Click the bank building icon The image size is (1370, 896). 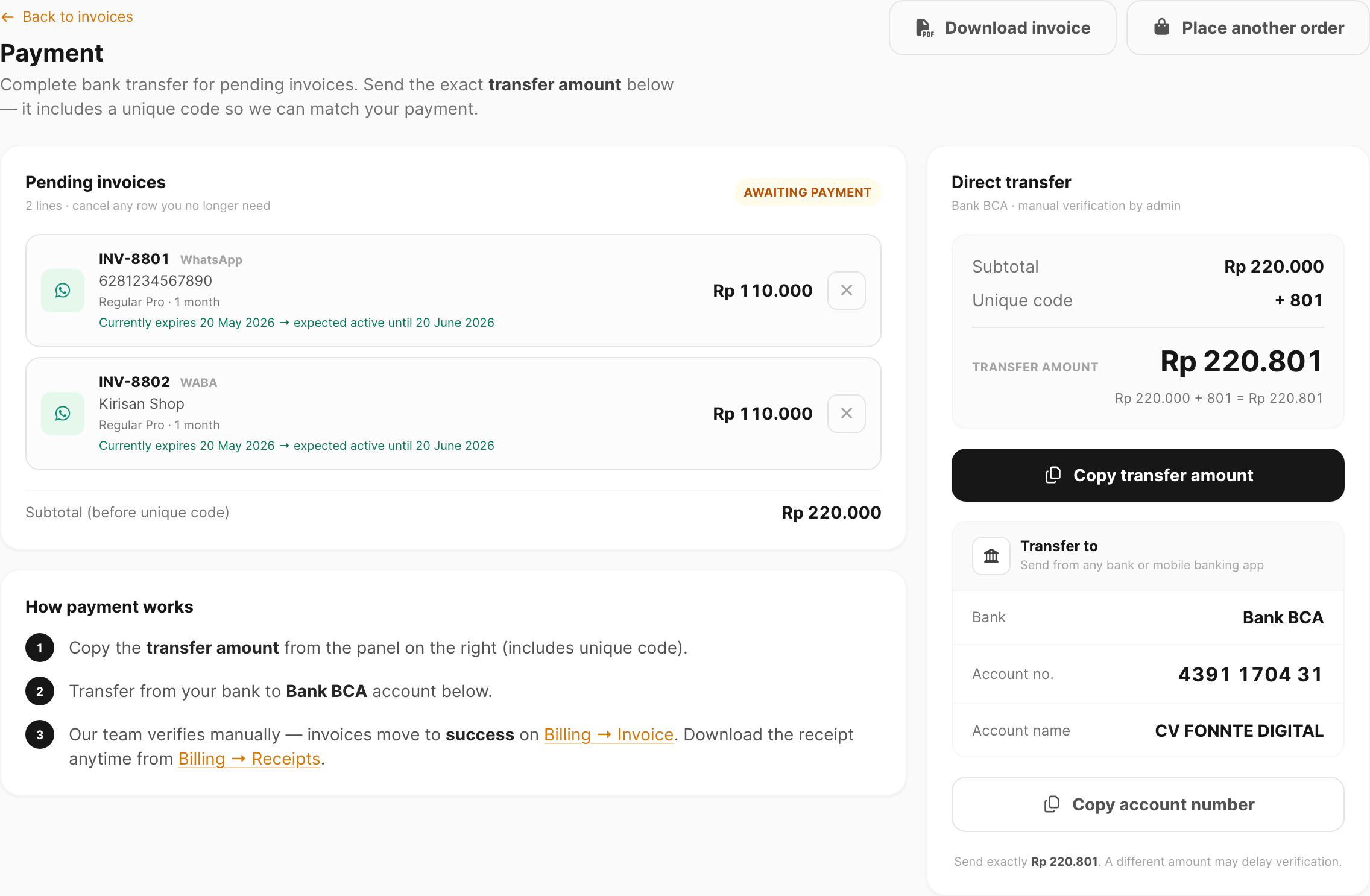tap(991, 556)
